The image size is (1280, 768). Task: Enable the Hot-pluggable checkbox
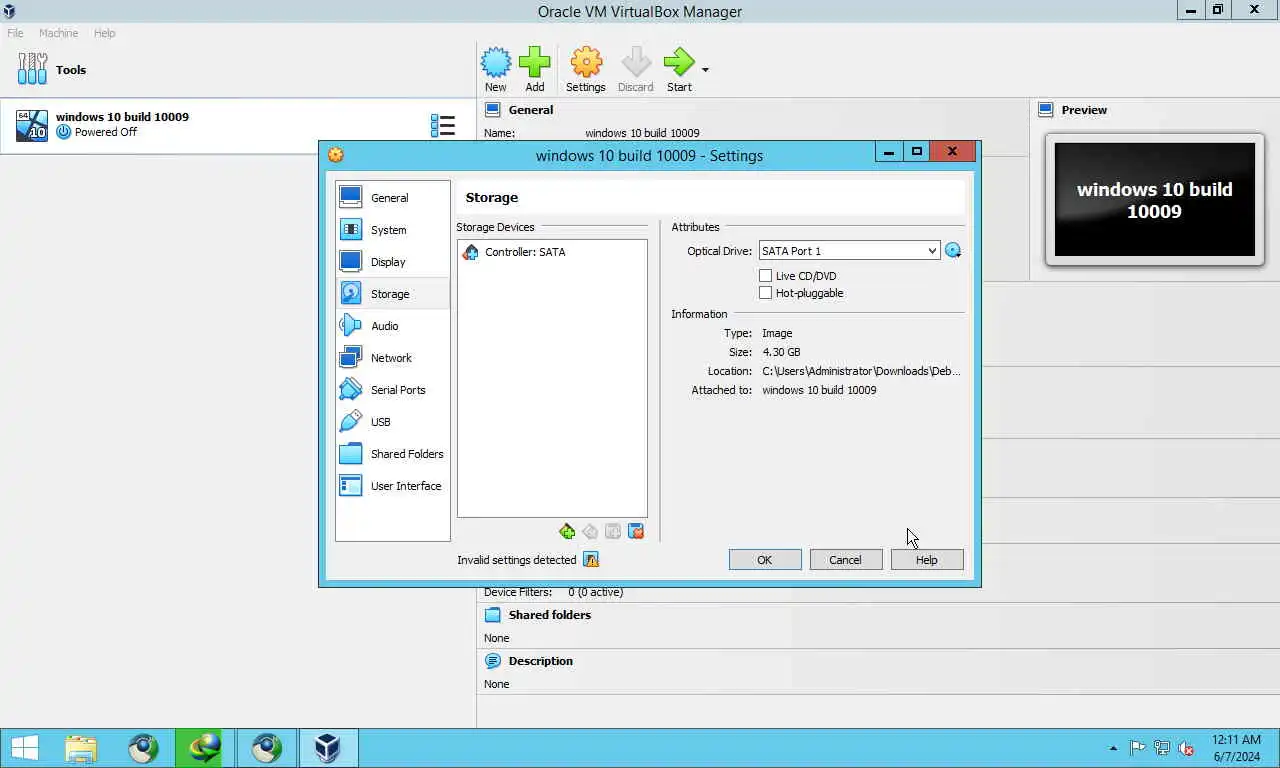coord(766,293)
